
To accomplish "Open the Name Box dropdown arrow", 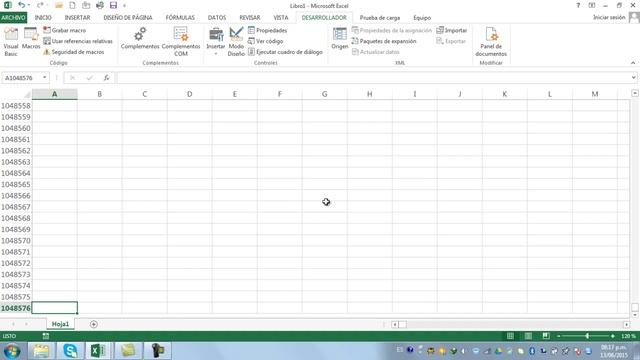I will coord(44,78).
